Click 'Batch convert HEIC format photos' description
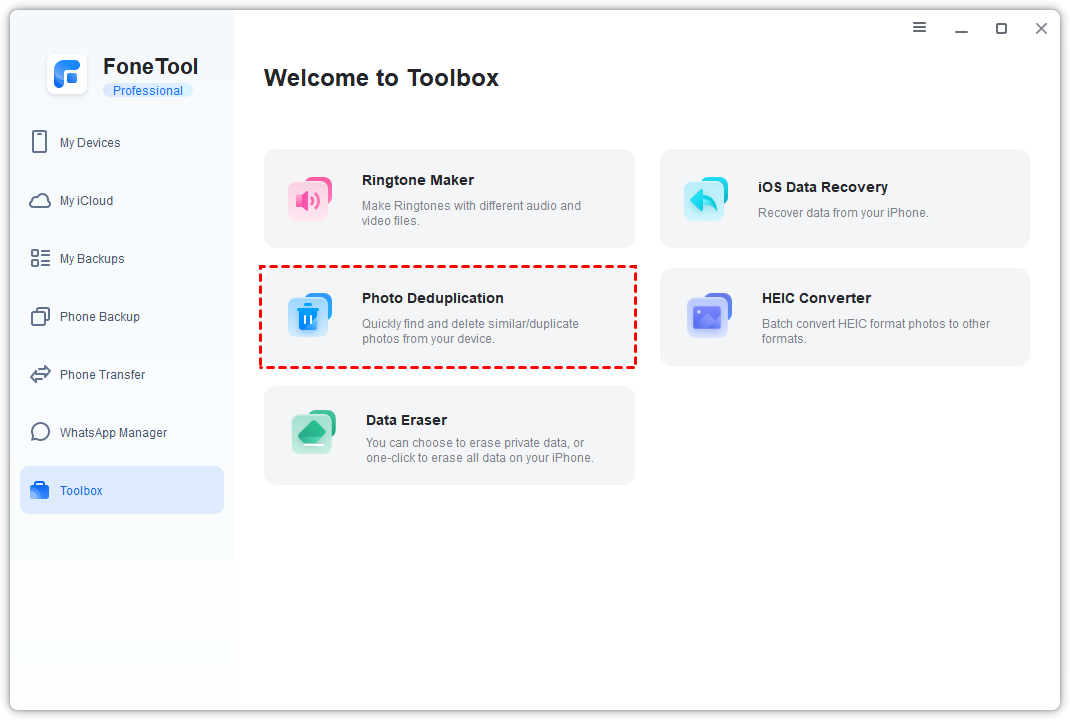The width and height of the screenshot is (1070, 720). [876, 331]
